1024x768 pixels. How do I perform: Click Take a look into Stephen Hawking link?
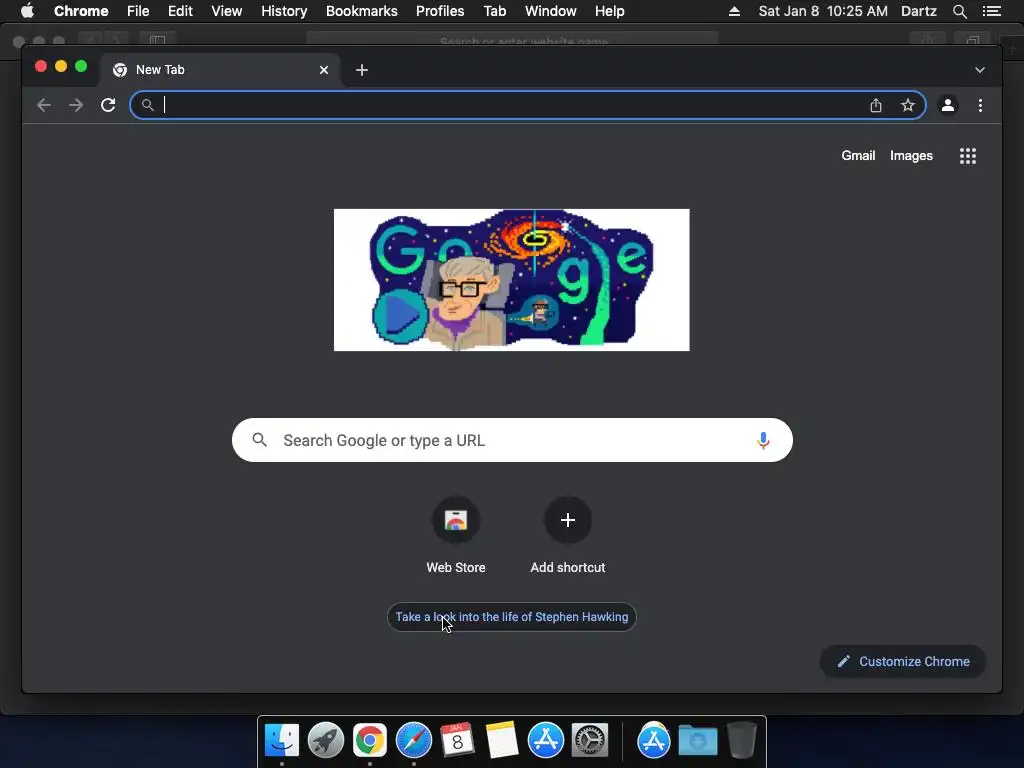click(511, 616)
